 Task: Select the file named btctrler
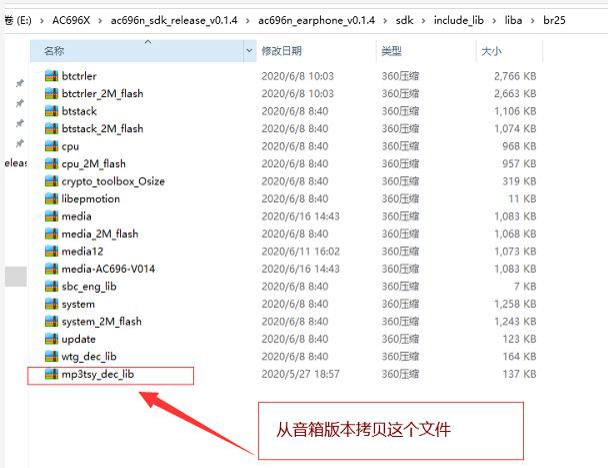(79, 76)
